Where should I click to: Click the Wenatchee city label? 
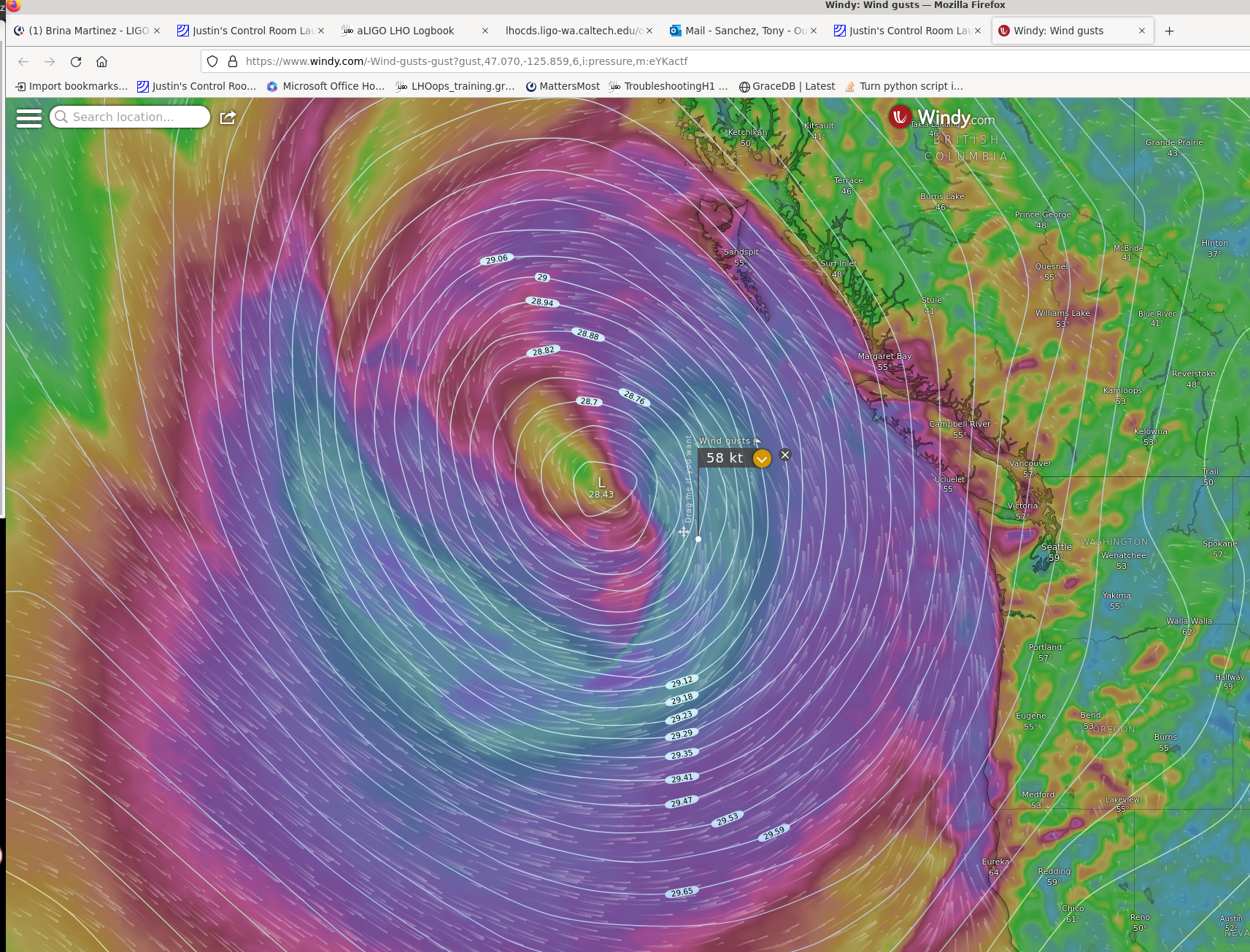pyautogui.click(x=1123, y=560)
